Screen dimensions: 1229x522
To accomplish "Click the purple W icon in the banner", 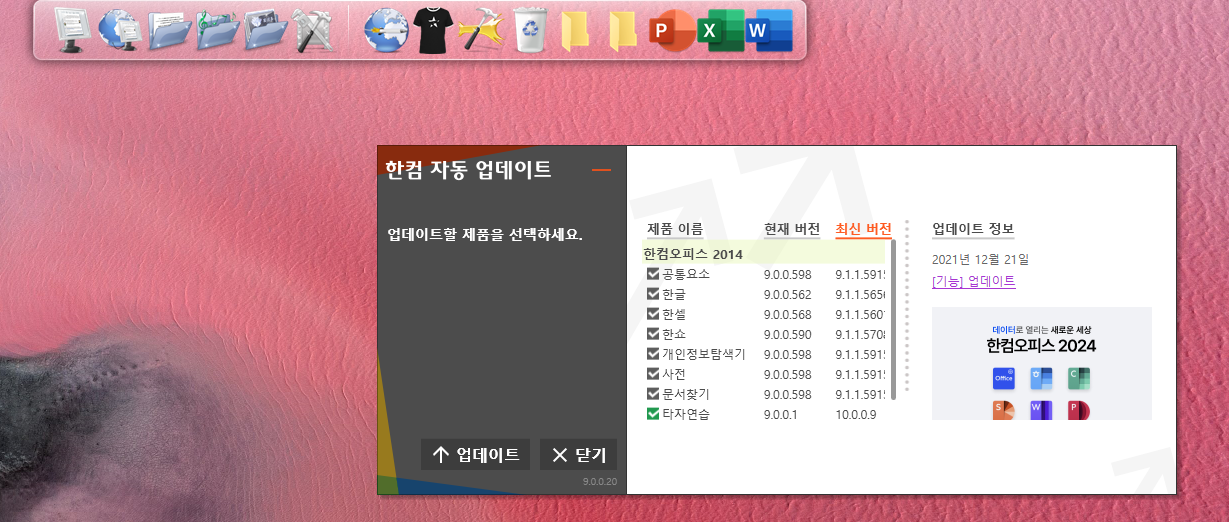I will (x=1041, y=410).
